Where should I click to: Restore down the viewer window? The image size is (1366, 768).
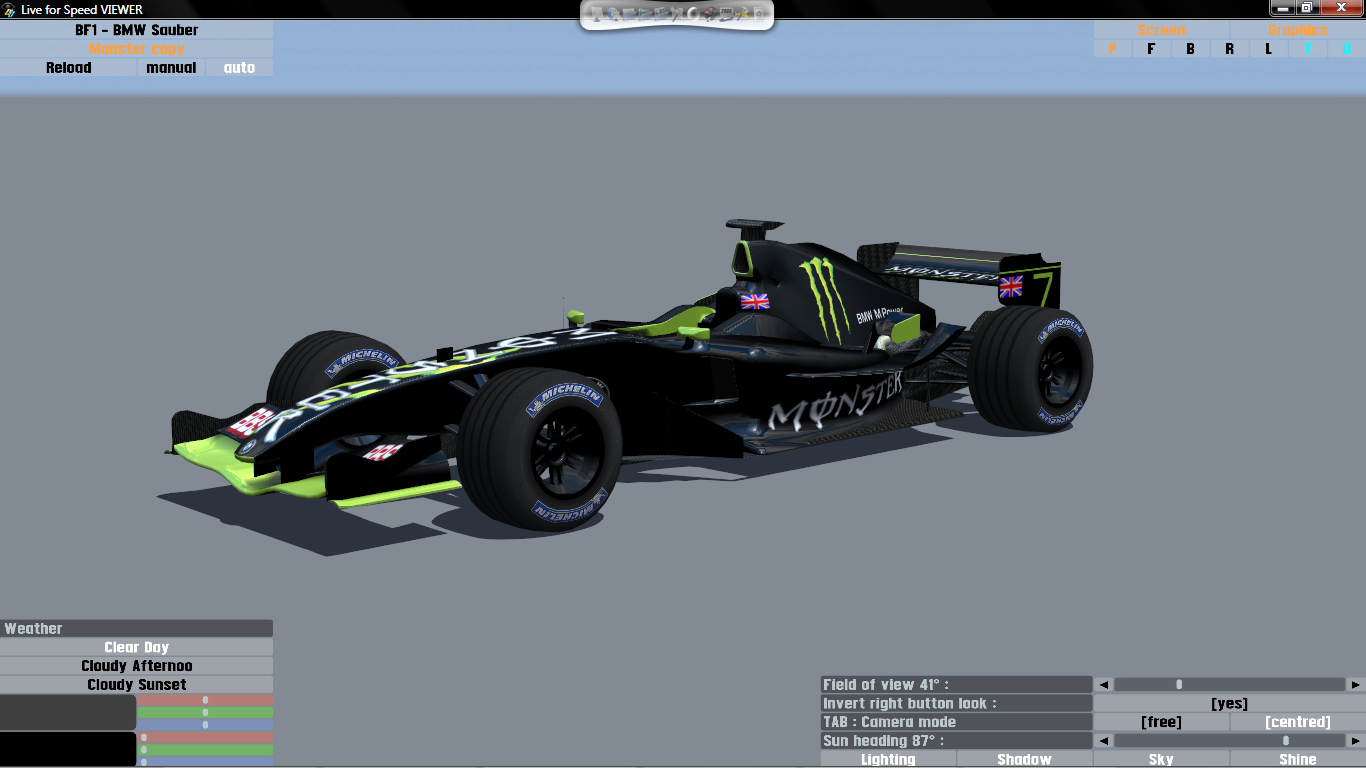1306,8
